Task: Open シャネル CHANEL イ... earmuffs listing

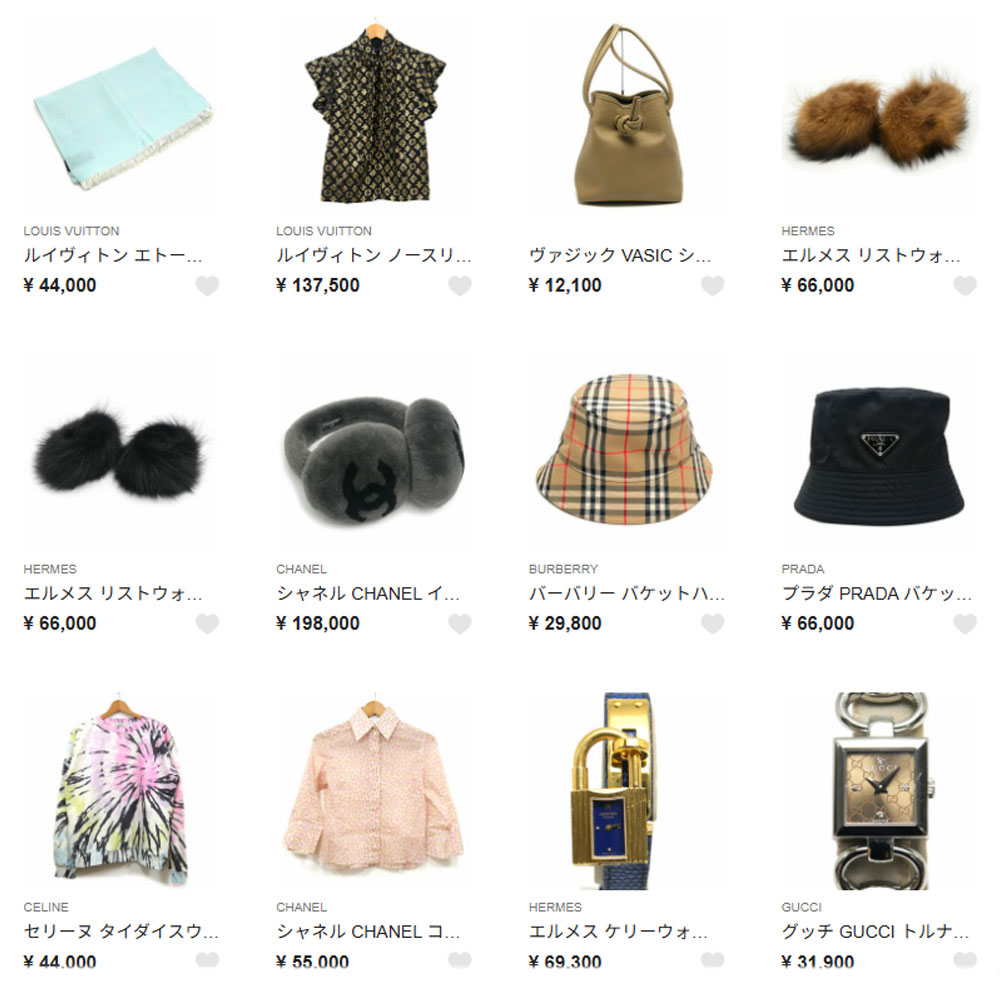Action: (368, 593)
